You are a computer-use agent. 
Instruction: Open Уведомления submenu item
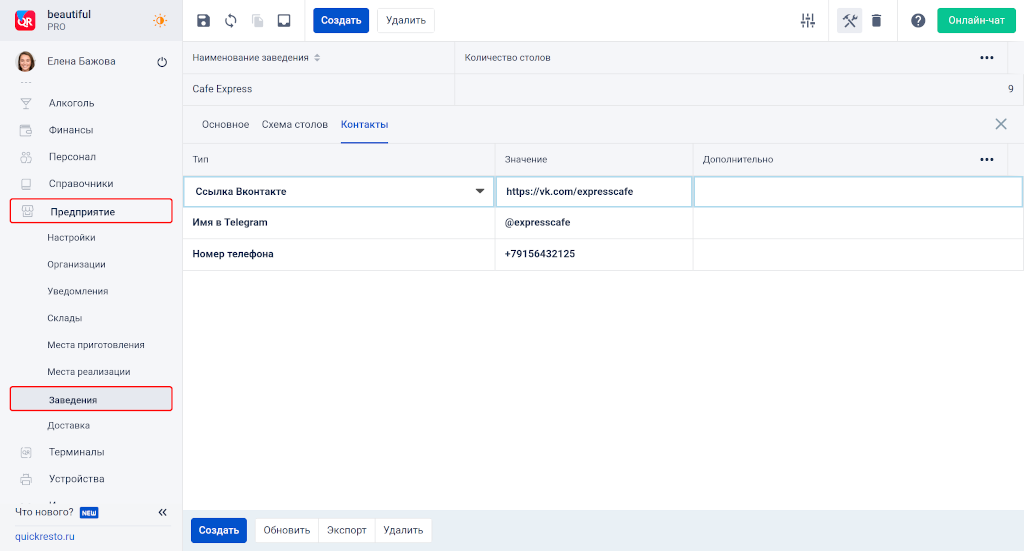click(x=78, y=291)
